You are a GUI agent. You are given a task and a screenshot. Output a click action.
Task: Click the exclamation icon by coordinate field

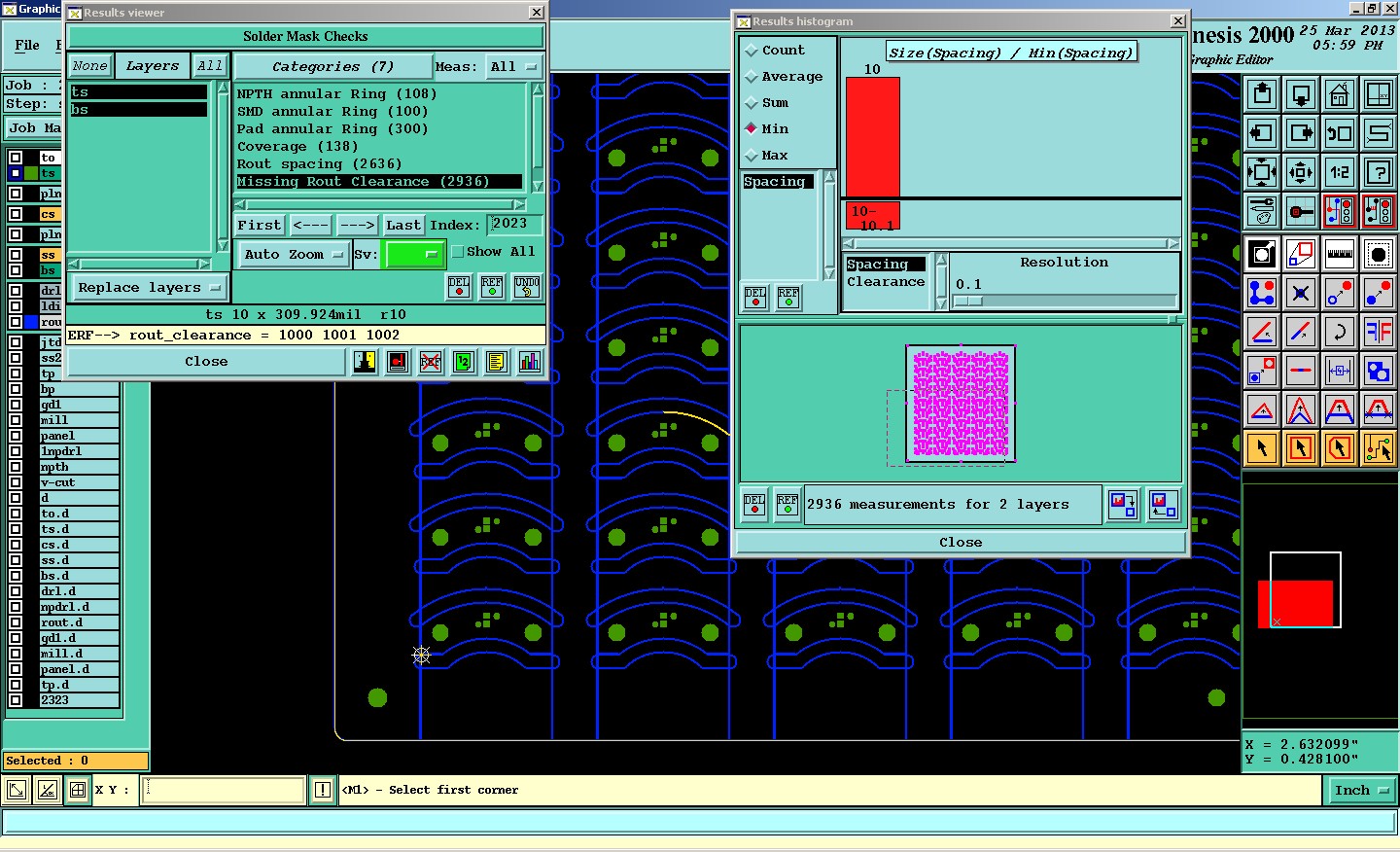tap(323, 790)
